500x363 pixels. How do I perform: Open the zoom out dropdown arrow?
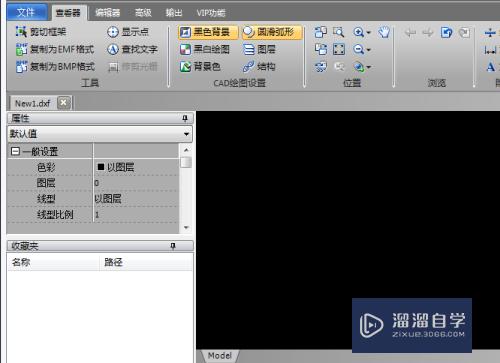coord(368,50)
